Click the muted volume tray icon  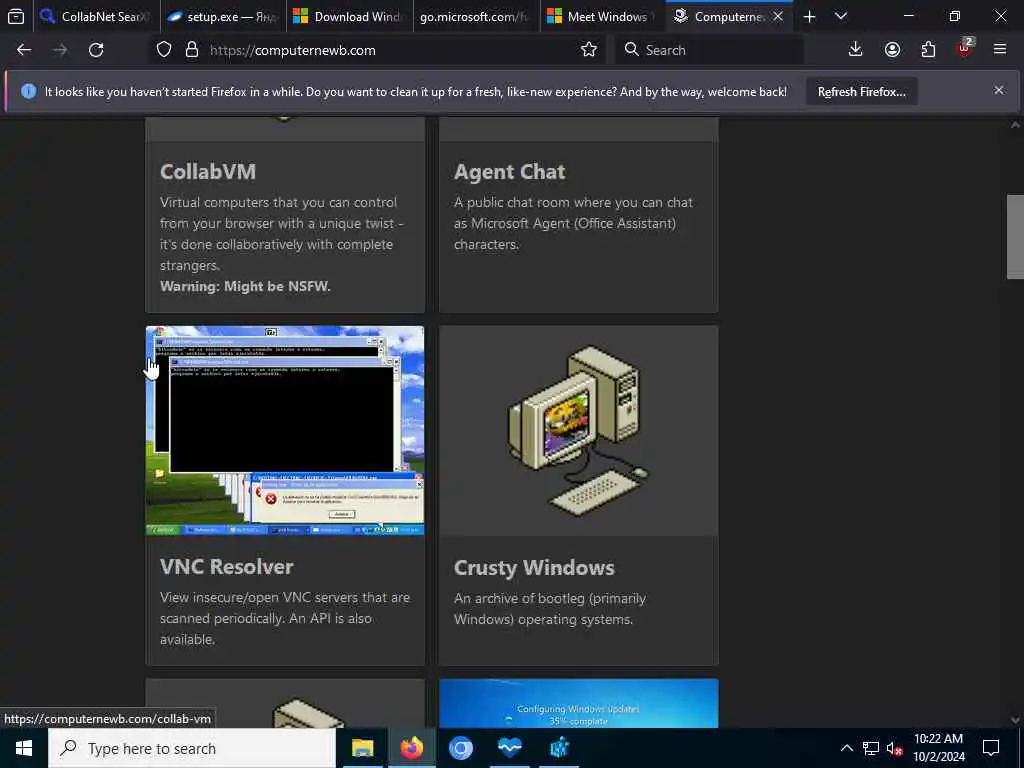895,748
